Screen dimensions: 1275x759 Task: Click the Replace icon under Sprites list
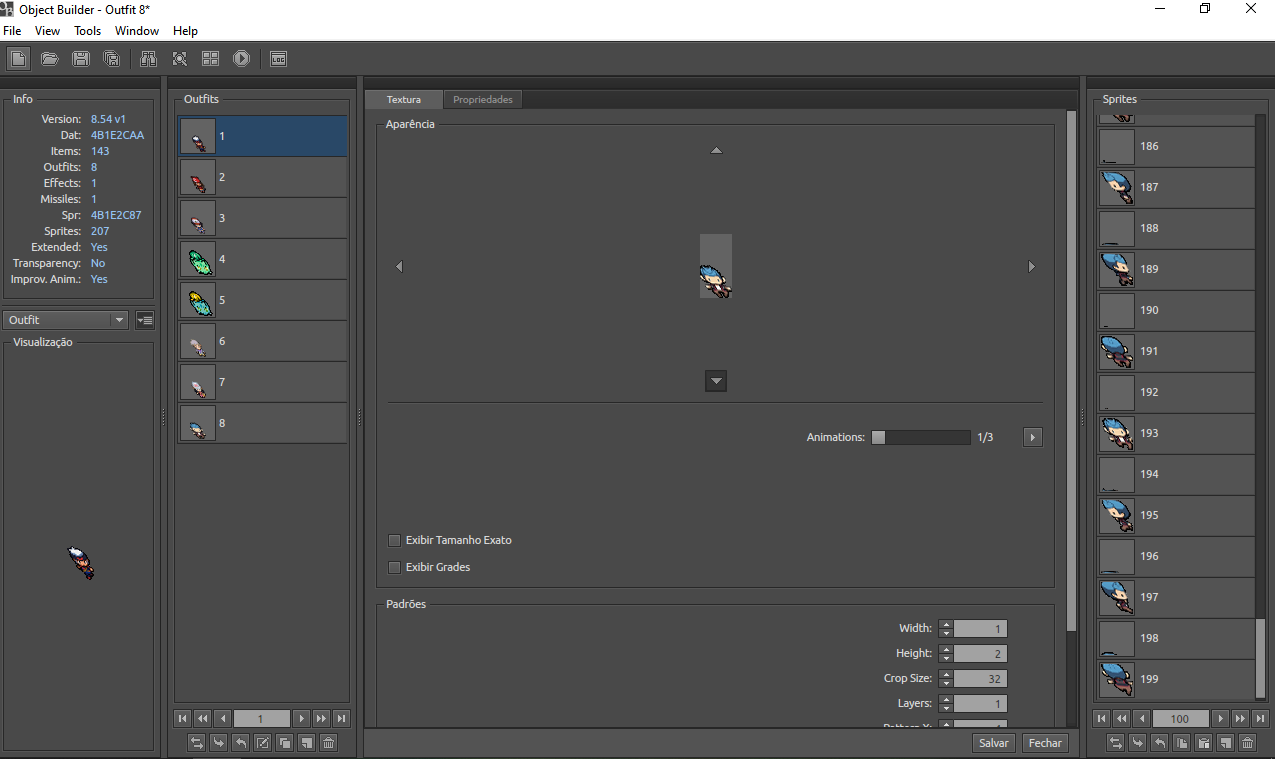1115,742
